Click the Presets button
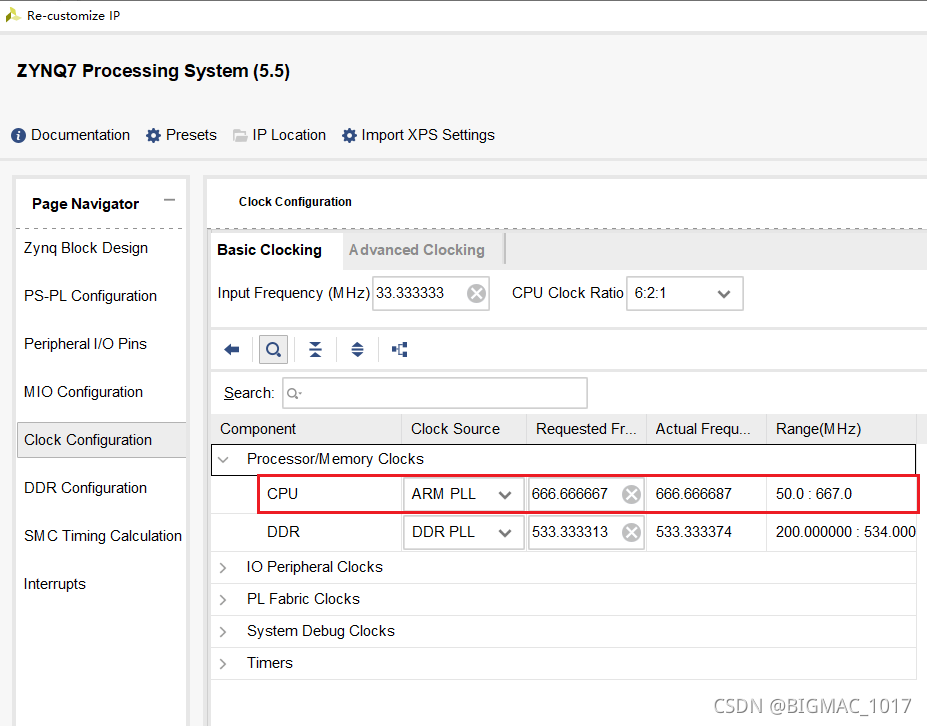This screenshot has height=726, width=927. [191, 135]
